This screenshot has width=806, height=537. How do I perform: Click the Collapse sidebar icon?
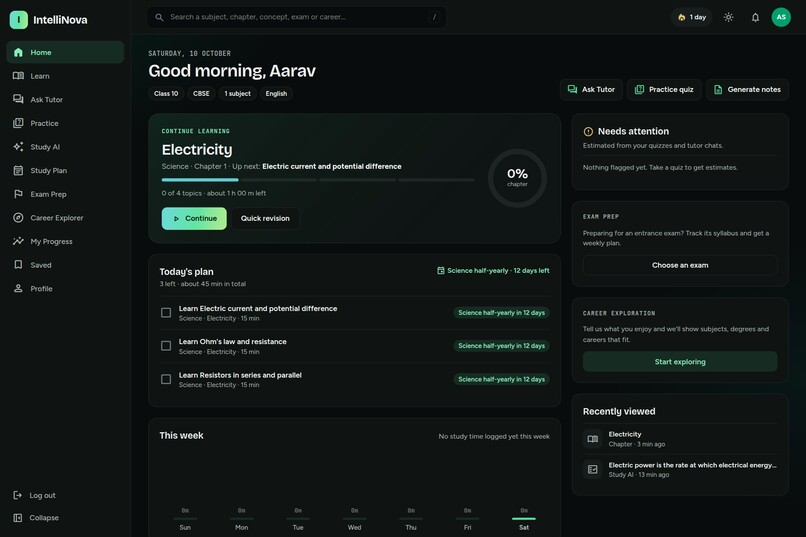tap(17, 518)
